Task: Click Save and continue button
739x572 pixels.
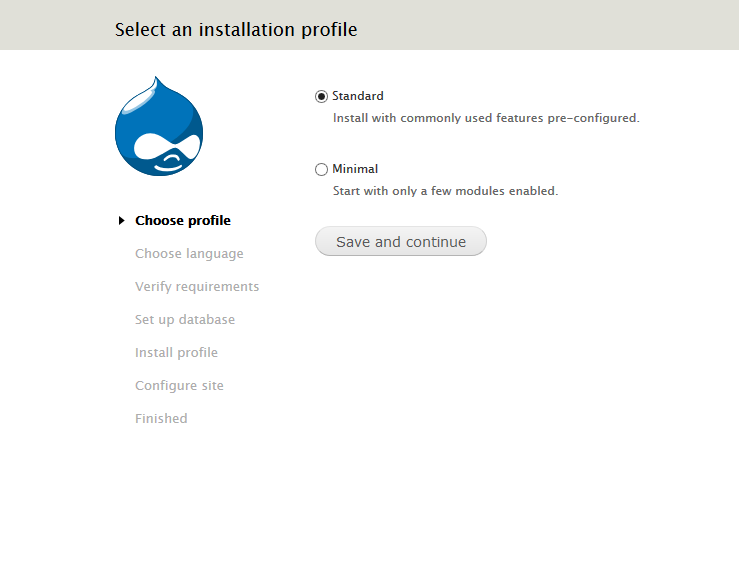Action: click(401, 241)
